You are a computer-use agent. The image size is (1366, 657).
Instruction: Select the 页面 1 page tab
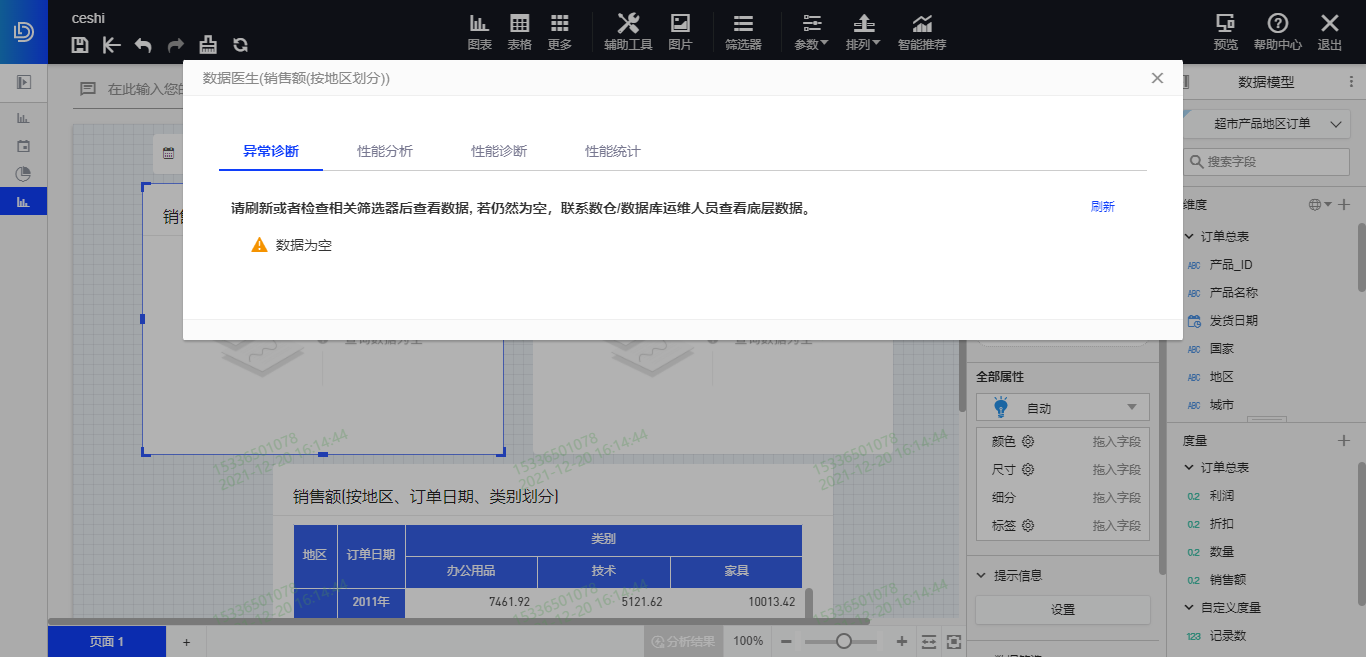(106, 641)
